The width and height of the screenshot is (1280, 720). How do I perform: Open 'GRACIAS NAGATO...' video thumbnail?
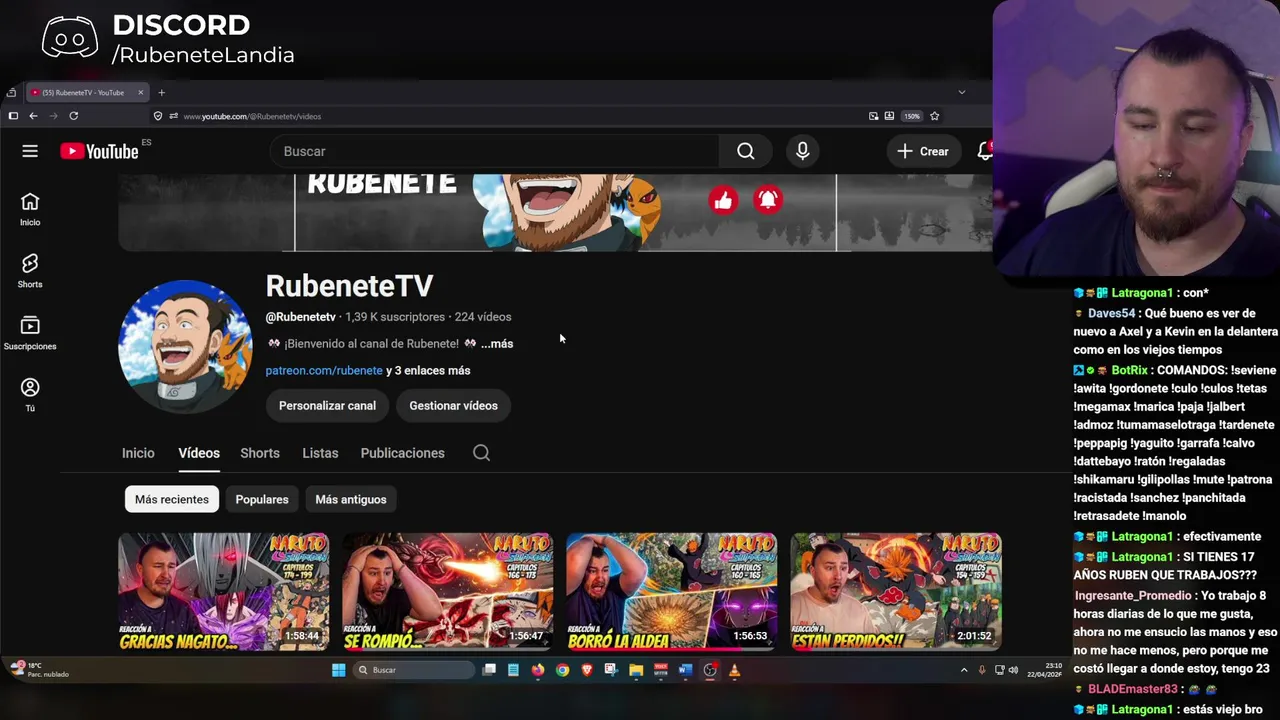click(x=224, y=591)
